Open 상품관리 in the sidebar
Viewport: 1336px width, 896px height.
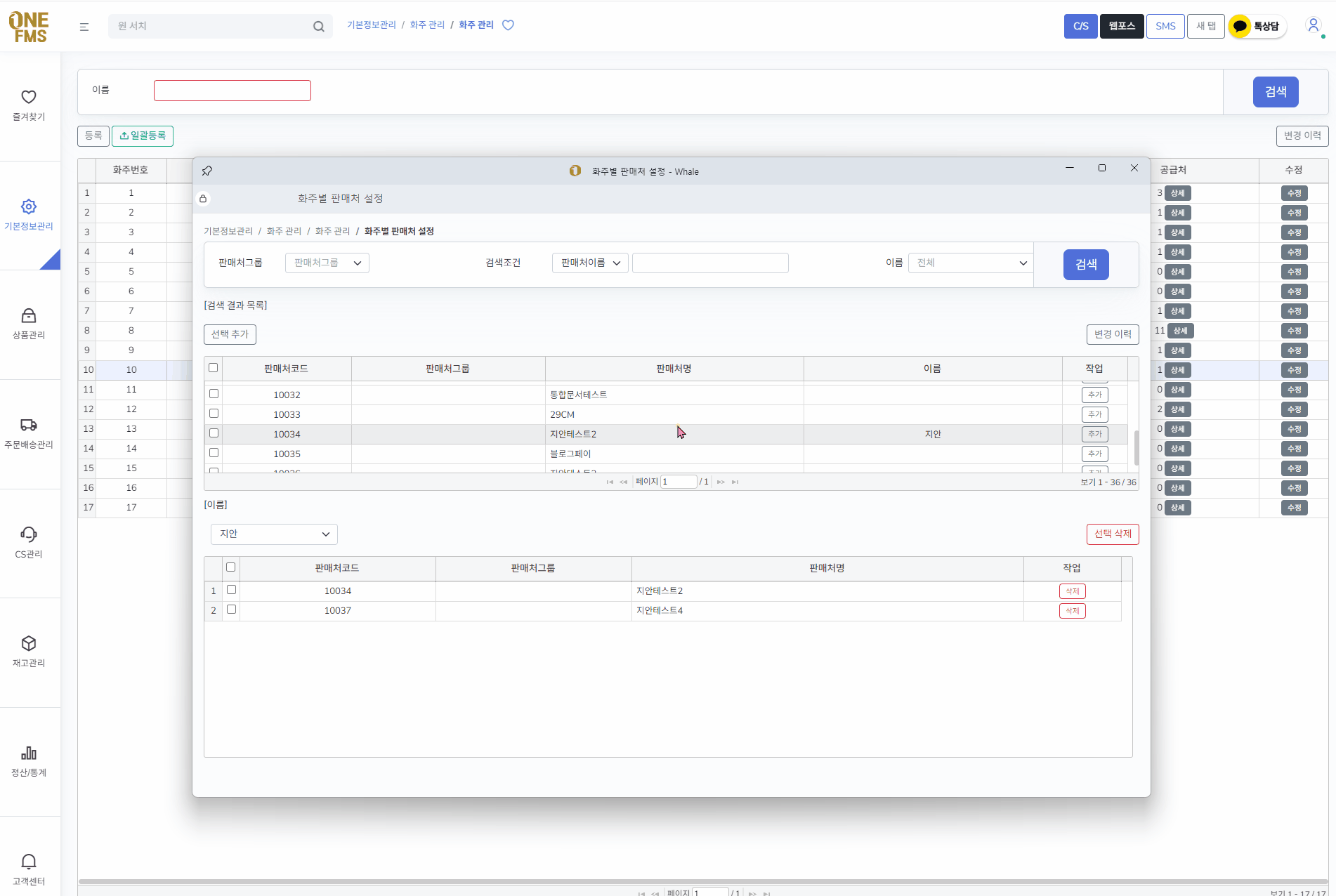(29, 324)
